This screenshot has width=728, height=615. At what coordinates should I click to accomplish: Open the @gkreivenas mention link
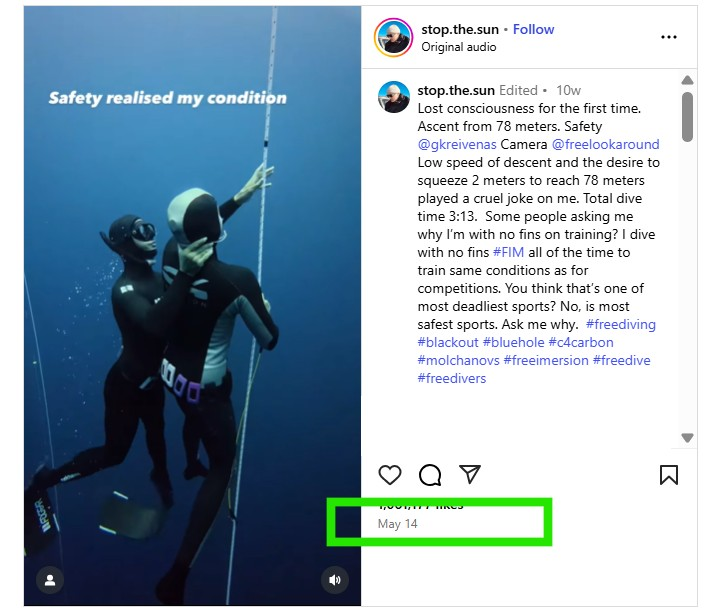[456, 144]
